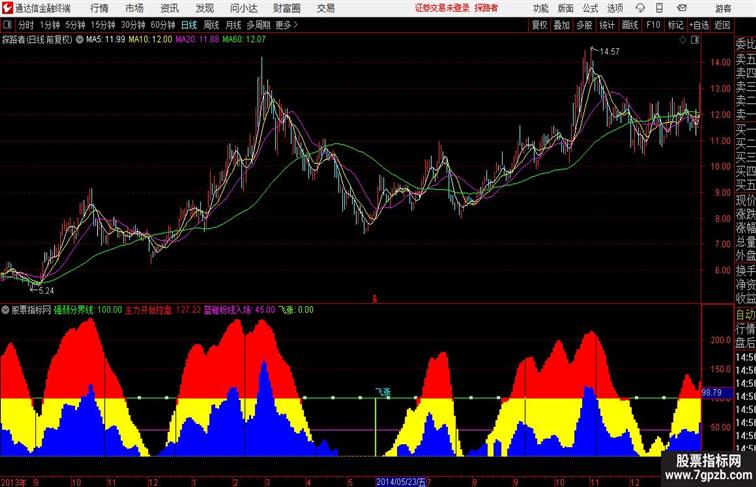
Task: Open the mobile phone icon
Action: click(660, 8)
